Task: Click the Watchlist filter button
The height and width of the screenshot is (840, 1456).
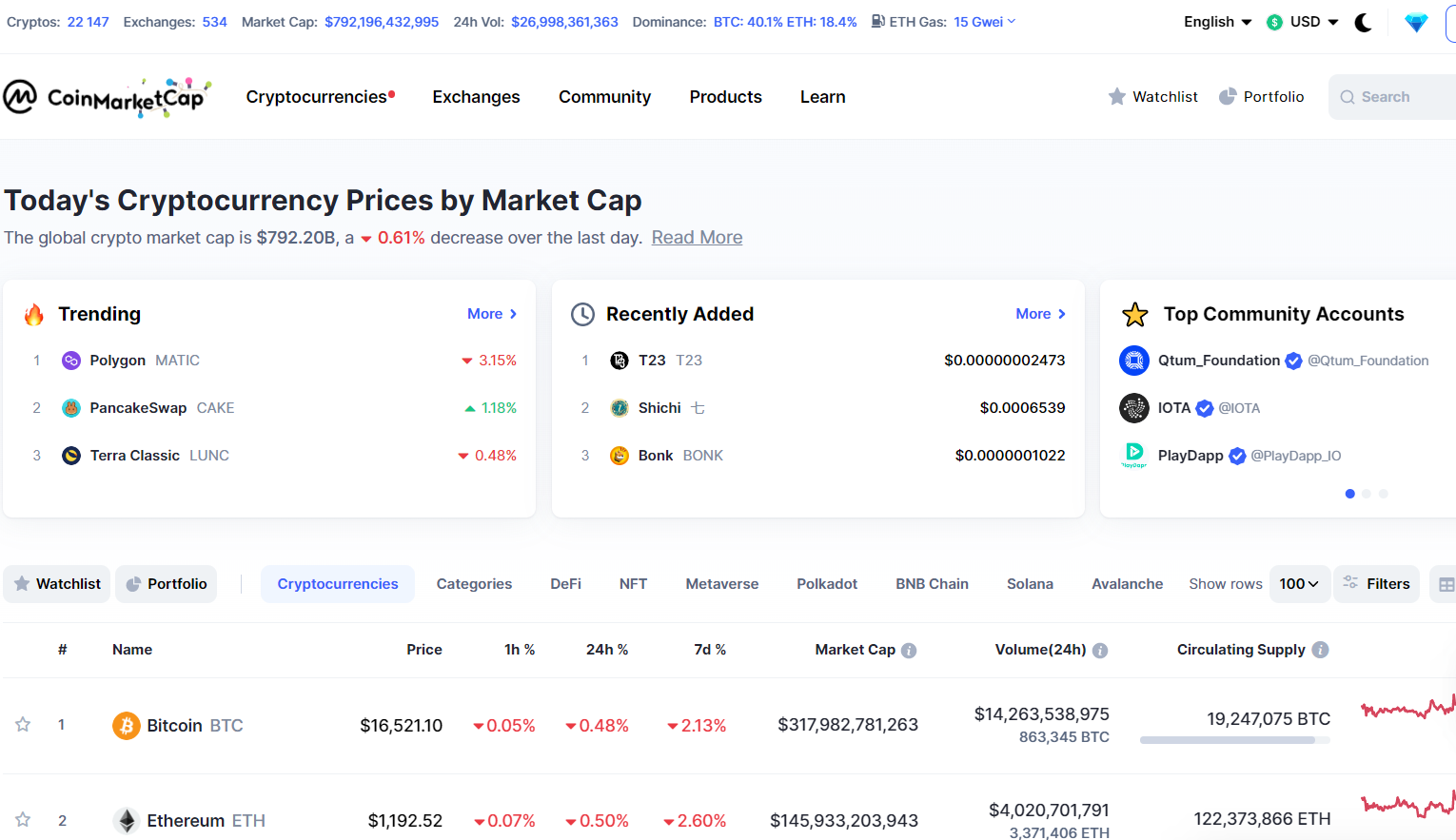Action: tap(57, 584)
